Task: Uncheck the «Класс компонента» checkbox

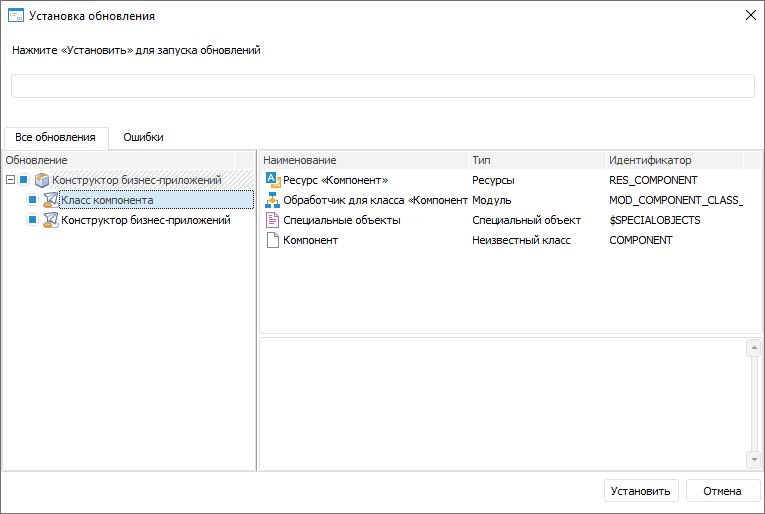Action: pos(33,200)
